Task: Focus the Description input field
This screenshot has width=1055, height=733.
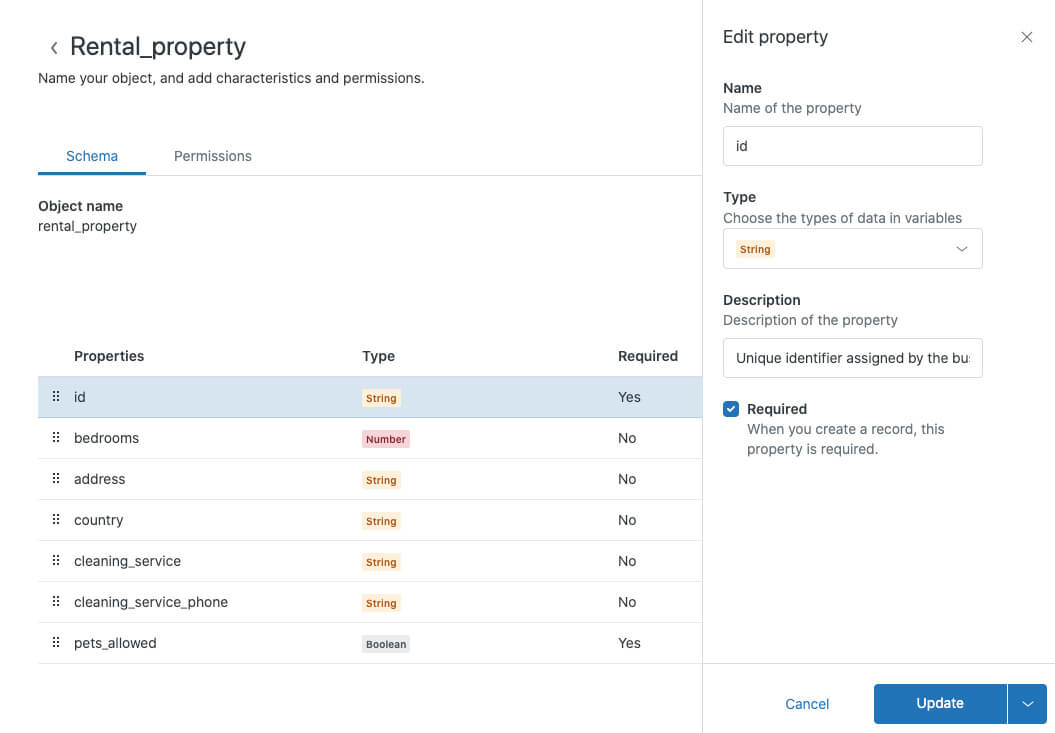Action: [x=852, y=358]
